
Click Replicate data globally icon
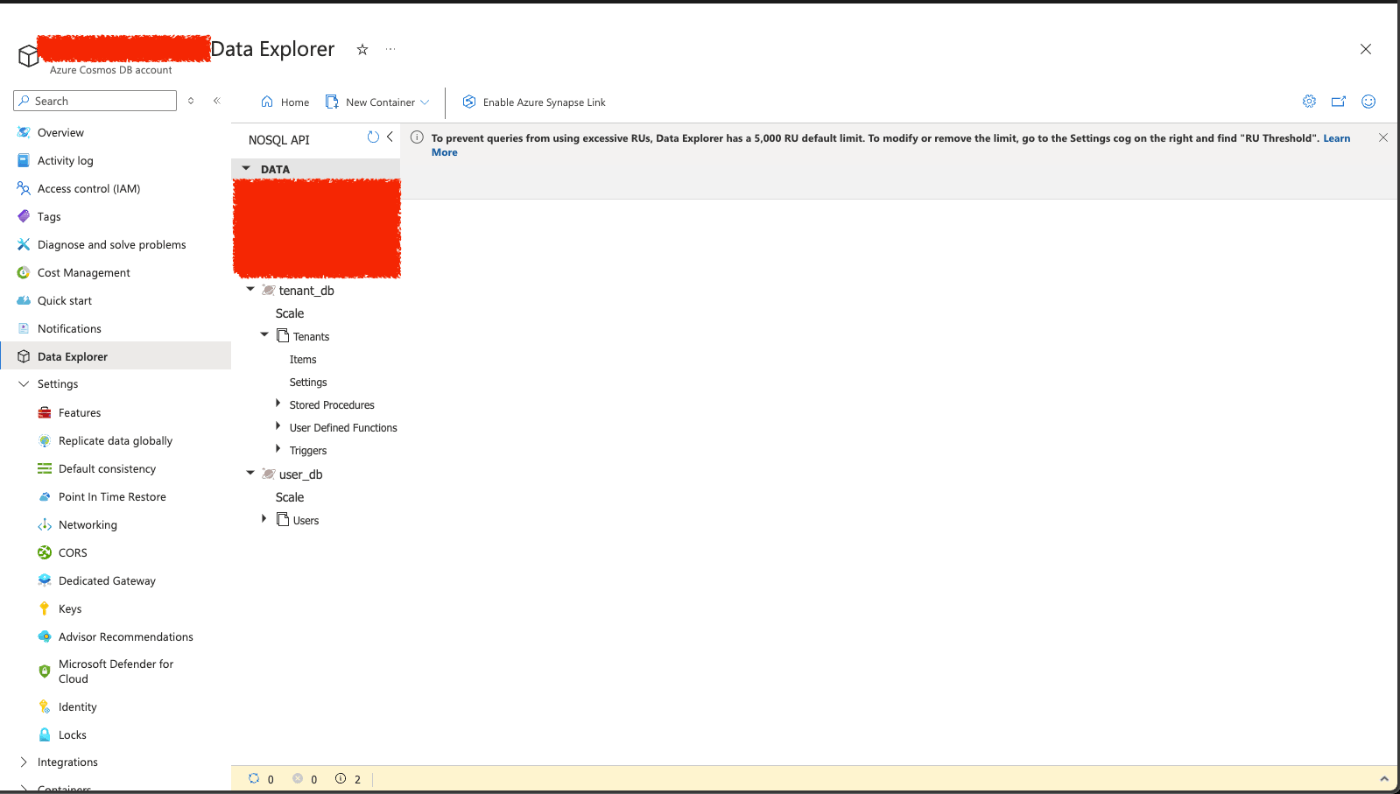click(x=44, y=440)
